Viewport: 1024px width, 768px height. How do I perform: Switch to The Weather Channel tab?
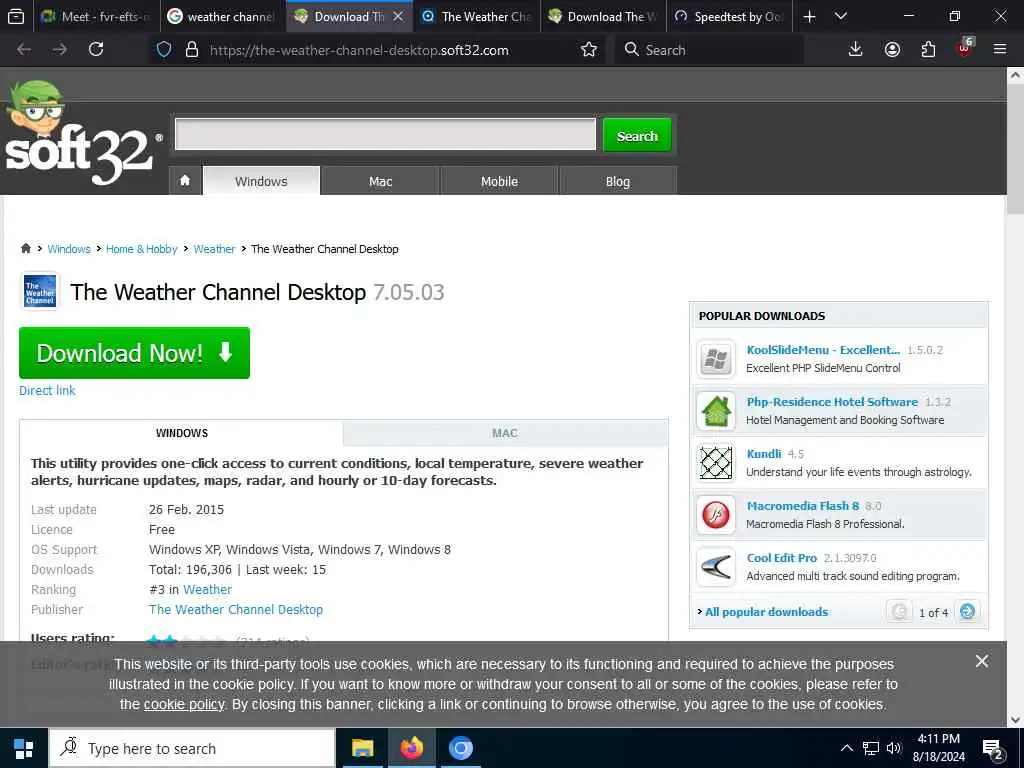[x=477, y=17]
